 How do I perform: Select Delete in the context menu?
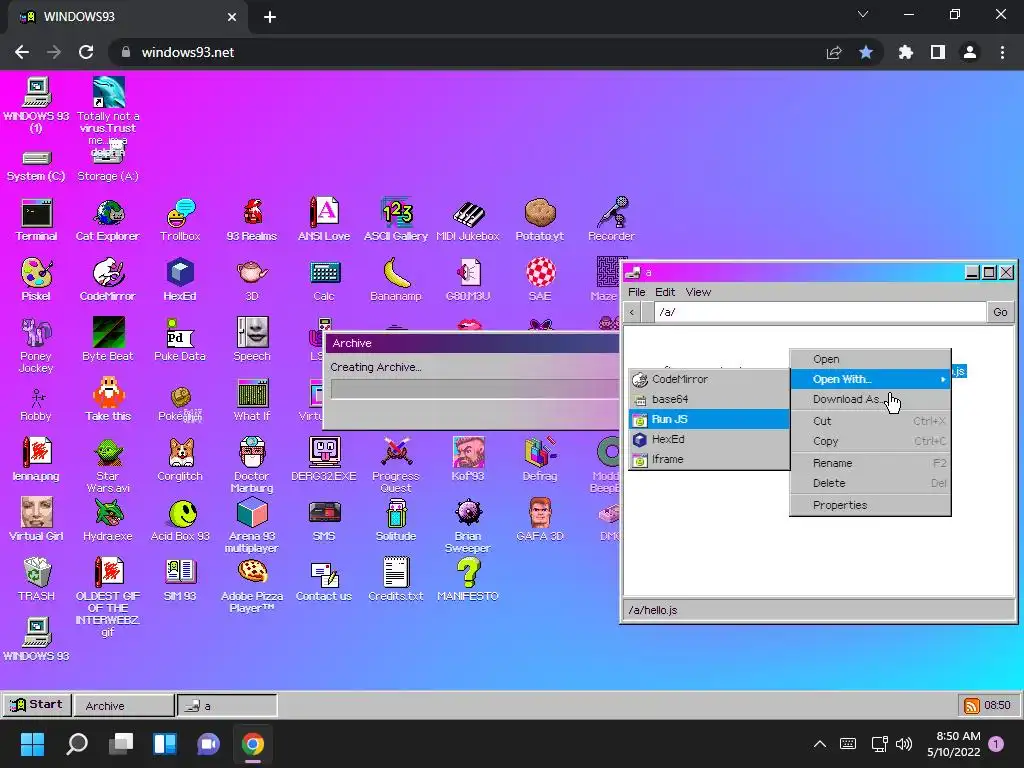point(870,483)
